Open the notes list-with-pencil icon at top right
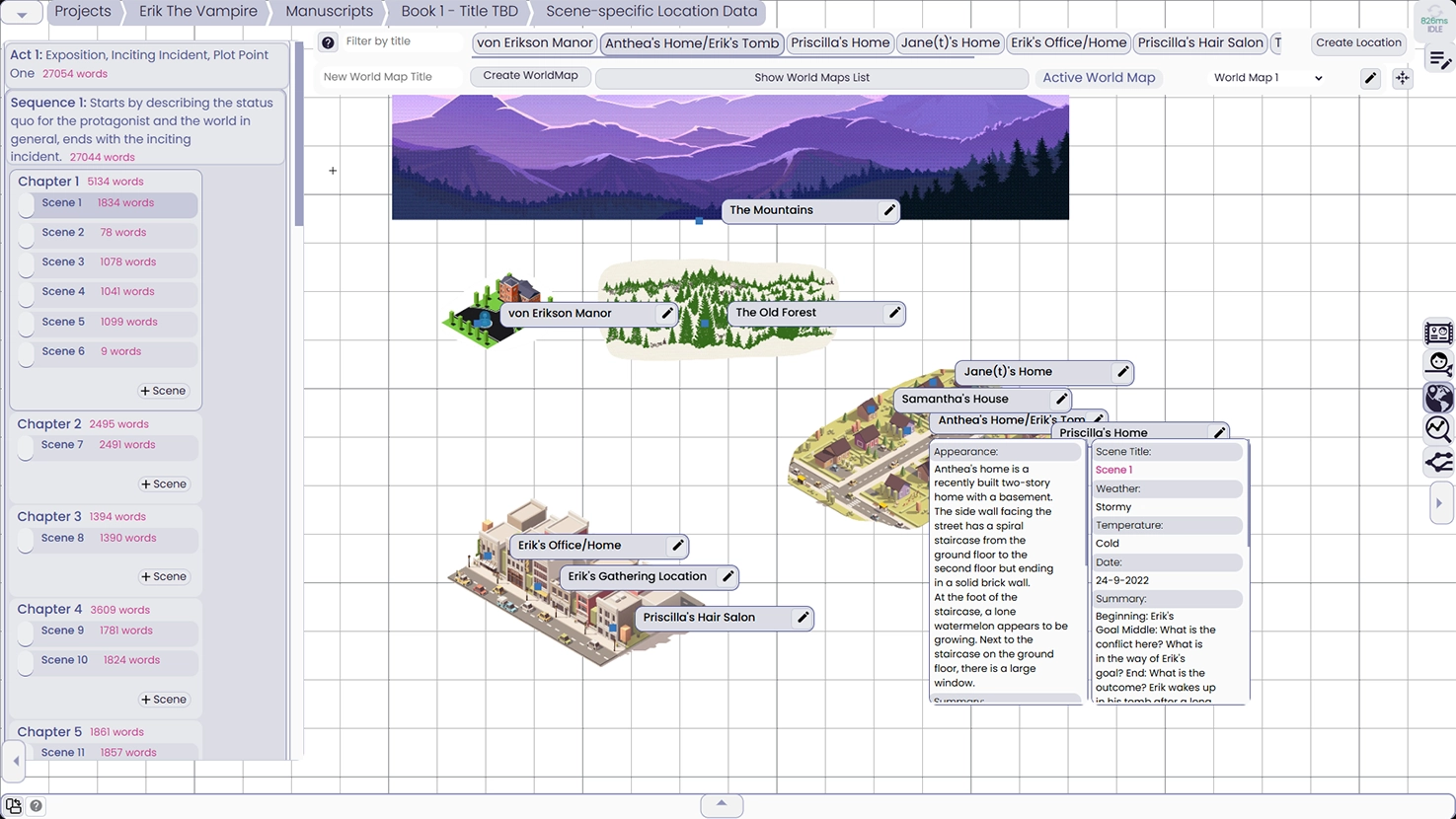The height and width of the screenshot is (819, 1456). 1439,61
